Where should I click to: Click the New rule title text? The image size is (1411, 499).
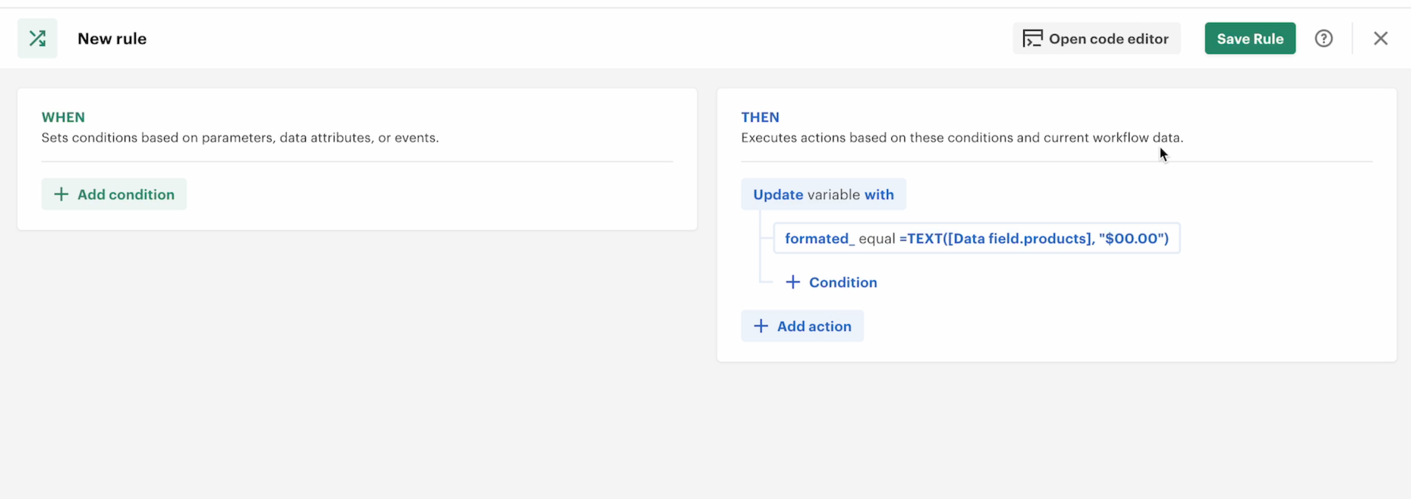coord(112,39)
